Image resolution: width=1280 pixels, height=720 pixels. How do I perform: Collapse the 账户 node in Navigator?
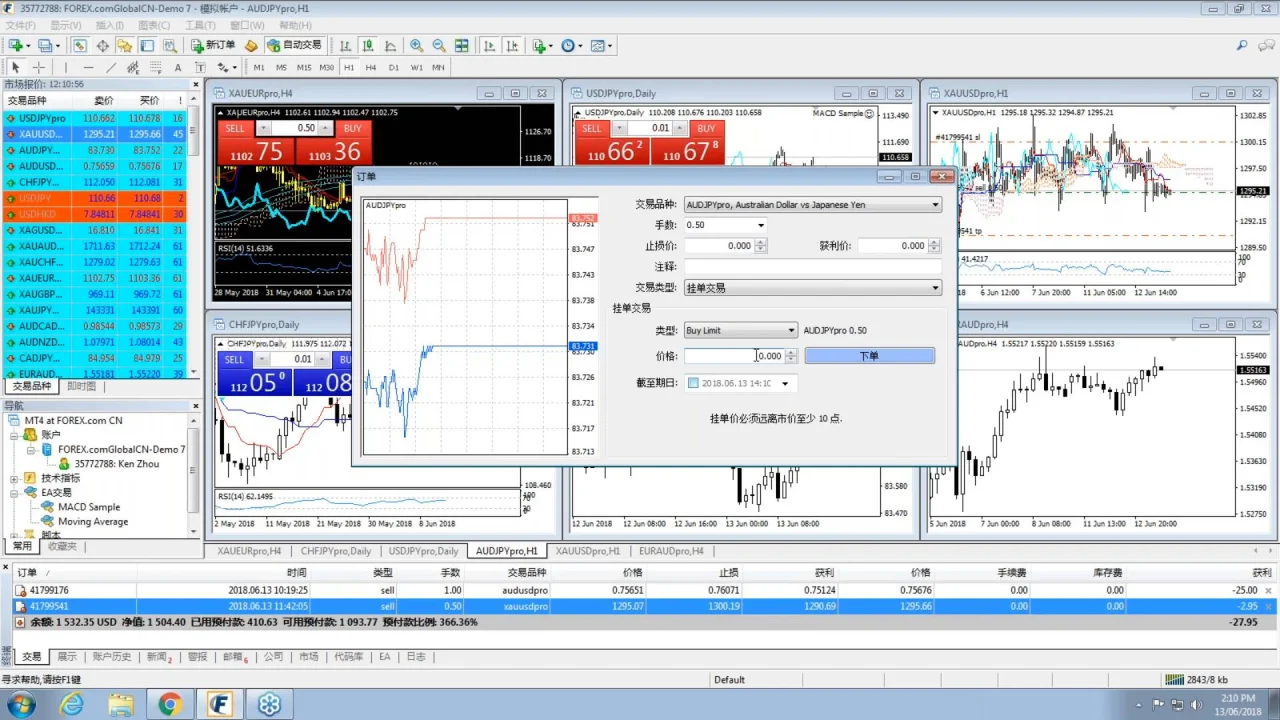(15, 435)
